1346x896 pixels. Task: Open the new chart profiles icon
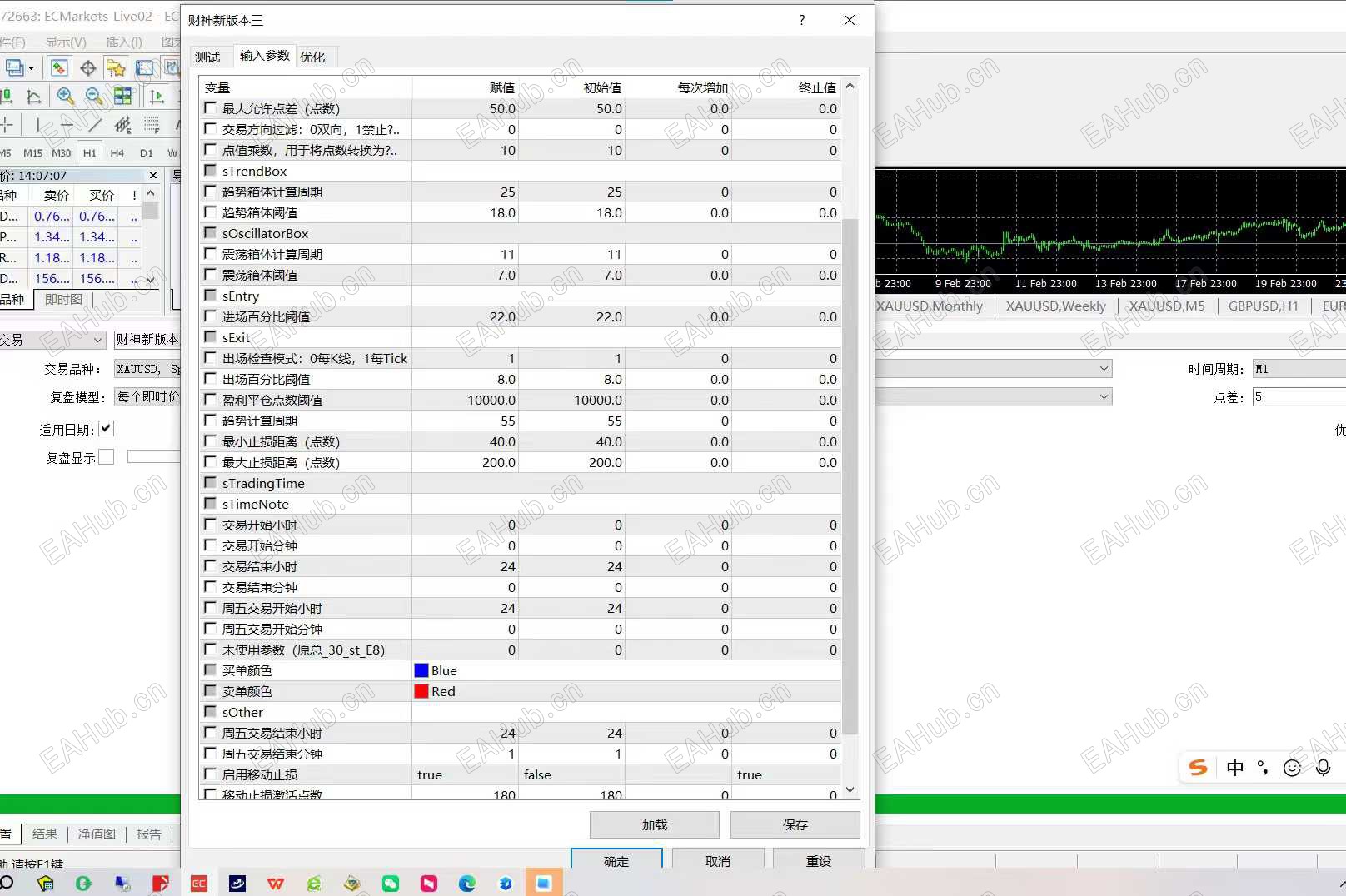coord(14,68)
